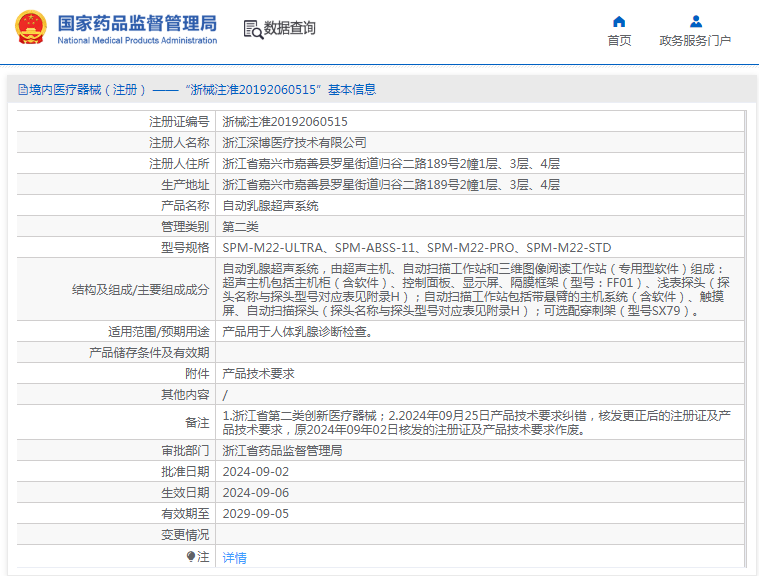Image resolution: width=759 pixels, height=576 pixels.
Task: Click the lightbulb icon next to 注
Action: (x=191, y=557)
